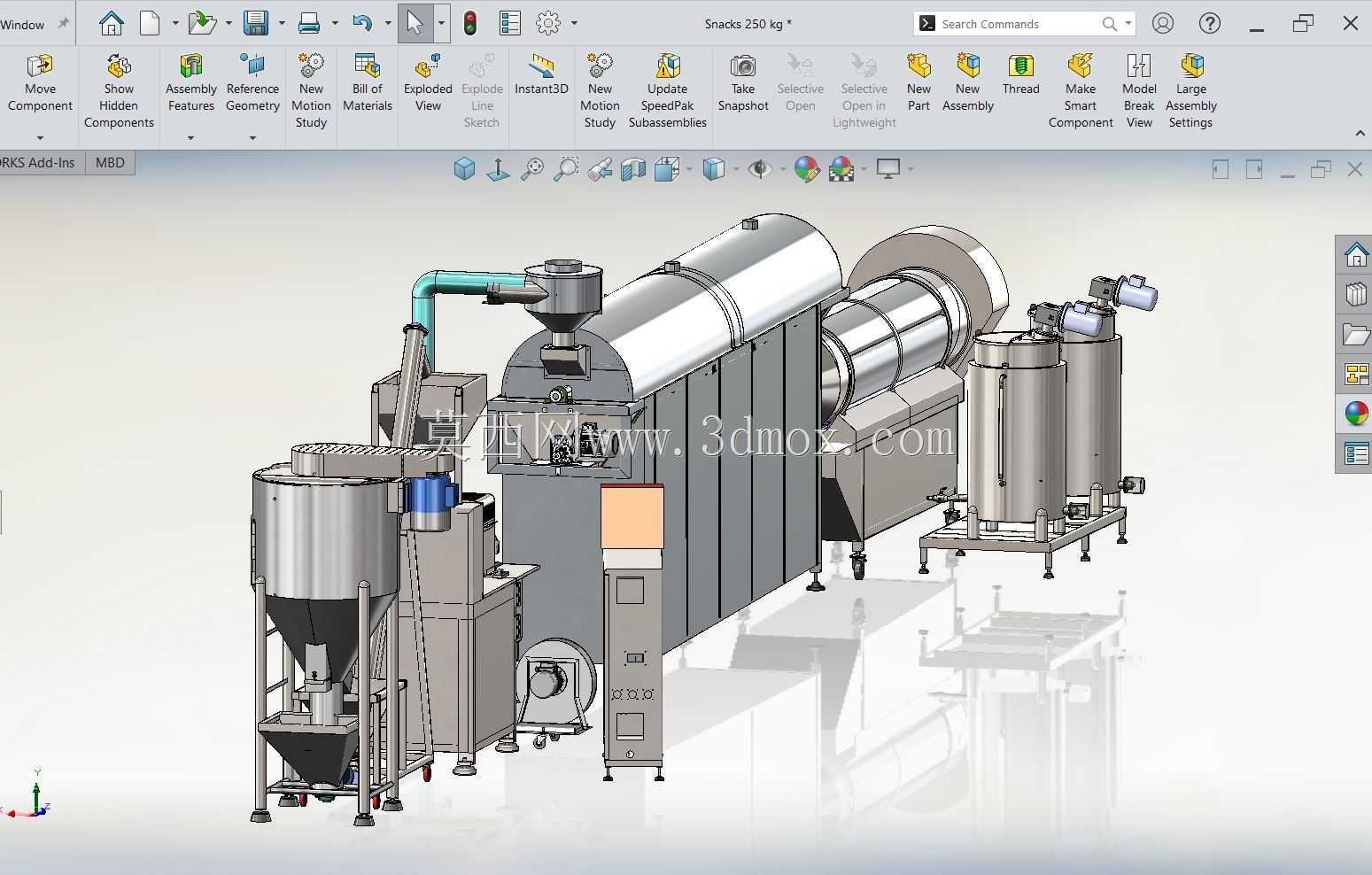Toggle the Rebuild traffic light icon
Screen dimensions: 1372x875
click(x=469, y=23)
